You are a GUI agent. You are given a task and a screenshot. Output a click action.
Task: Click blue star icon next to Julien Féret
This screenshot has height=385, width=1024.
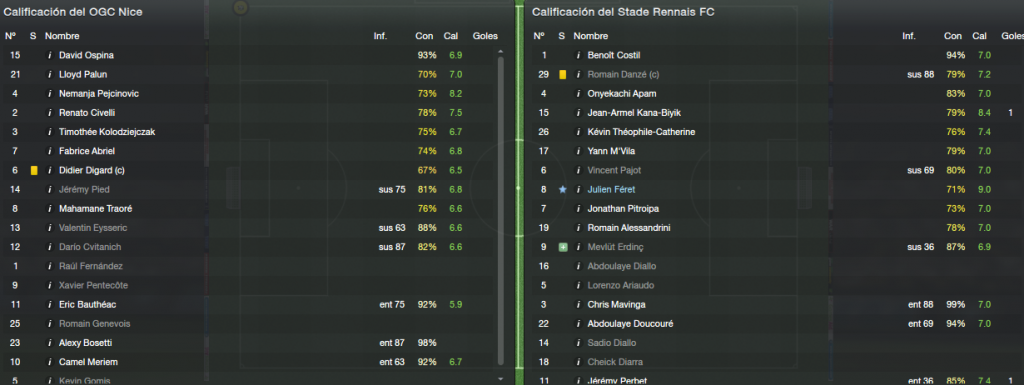coord(562,190)
